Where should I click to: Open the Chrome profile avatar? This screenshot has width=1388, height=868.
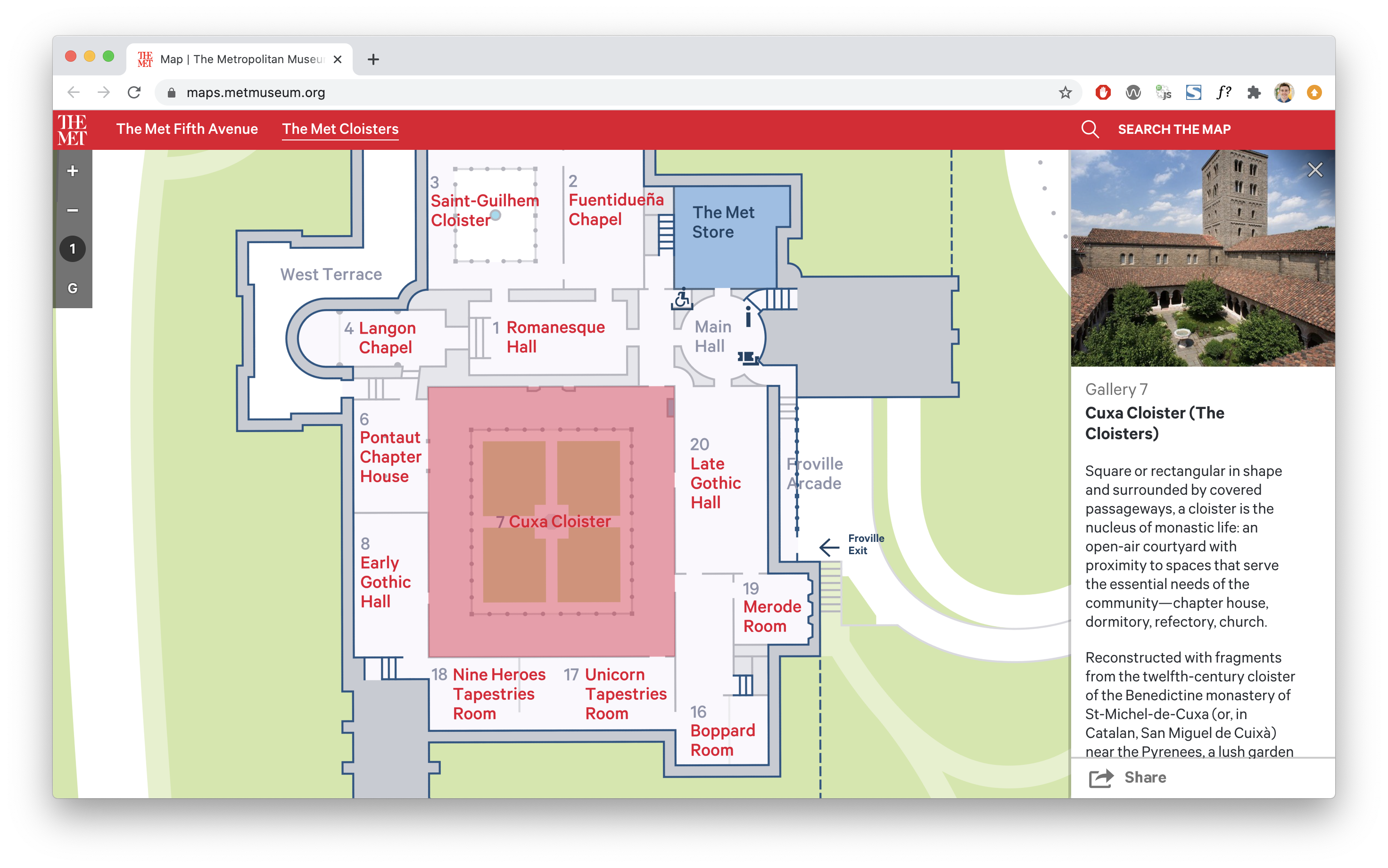tap(1284, 92)
